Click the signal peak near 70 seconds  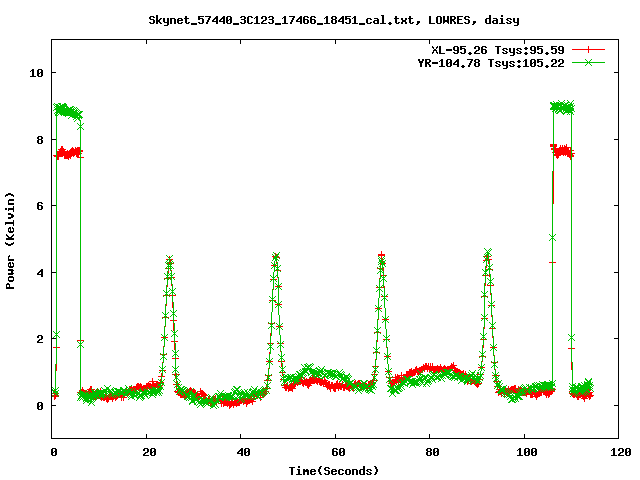382,256
